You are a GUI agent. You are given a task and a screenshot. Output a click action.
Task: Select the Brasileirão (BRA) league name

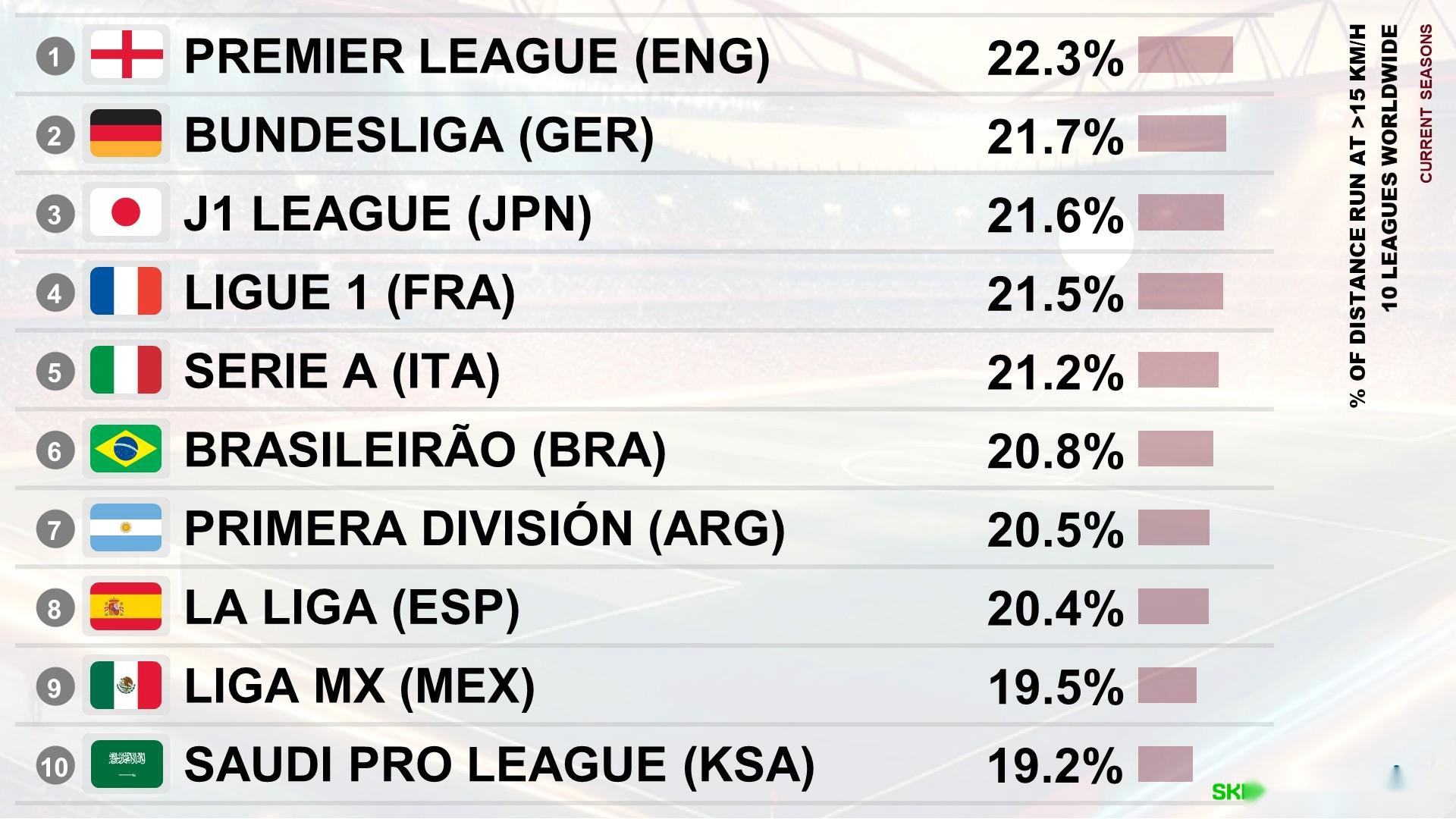[x=425, y=449]
